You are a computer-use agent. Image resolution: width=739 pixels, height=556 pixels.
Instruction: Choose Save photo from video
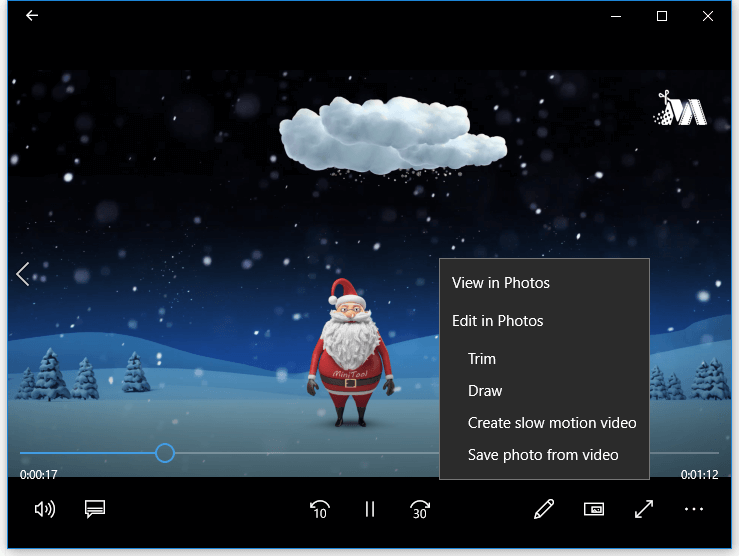[544, 455]
